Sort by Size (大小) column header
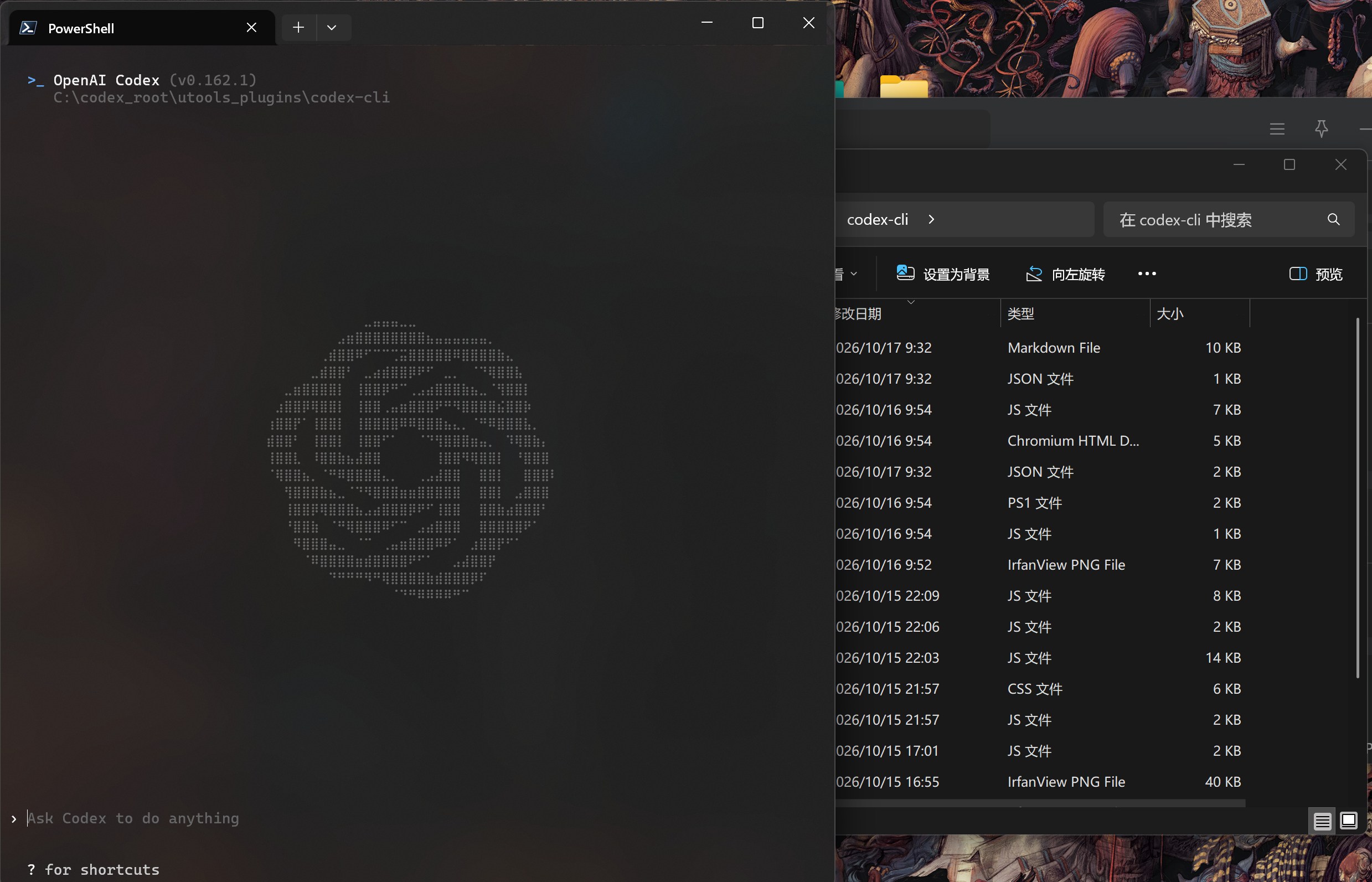The image size is (1372, 882). click(x=1200, y=313)
